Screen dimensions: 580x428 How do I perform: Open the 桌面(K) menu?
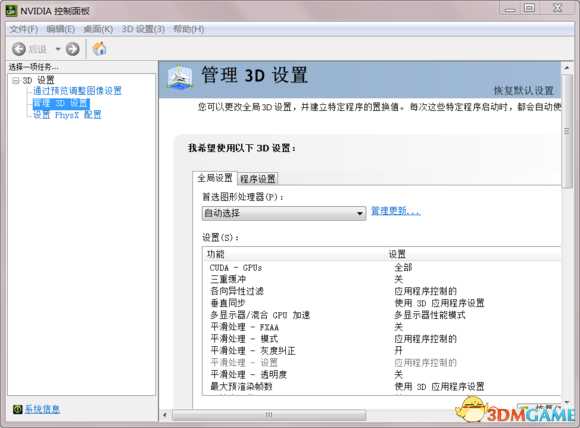(98, 29)
